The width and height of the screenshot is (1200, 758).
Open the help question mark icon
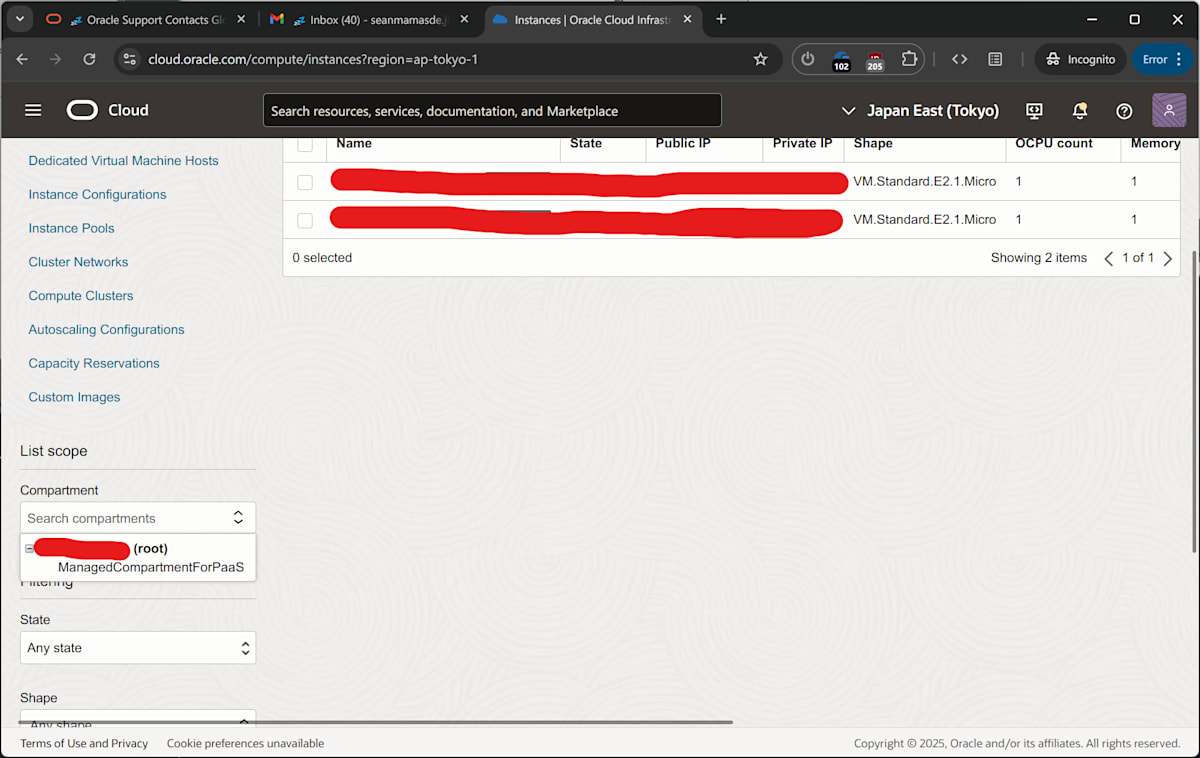click(1124, 110)
